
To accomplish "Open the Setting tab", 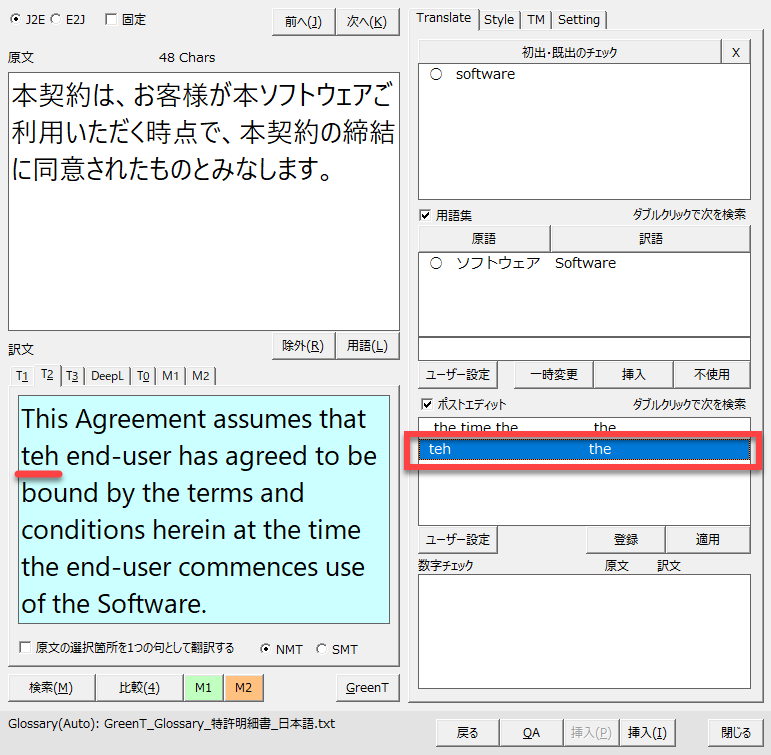I will tap(578, 19).
